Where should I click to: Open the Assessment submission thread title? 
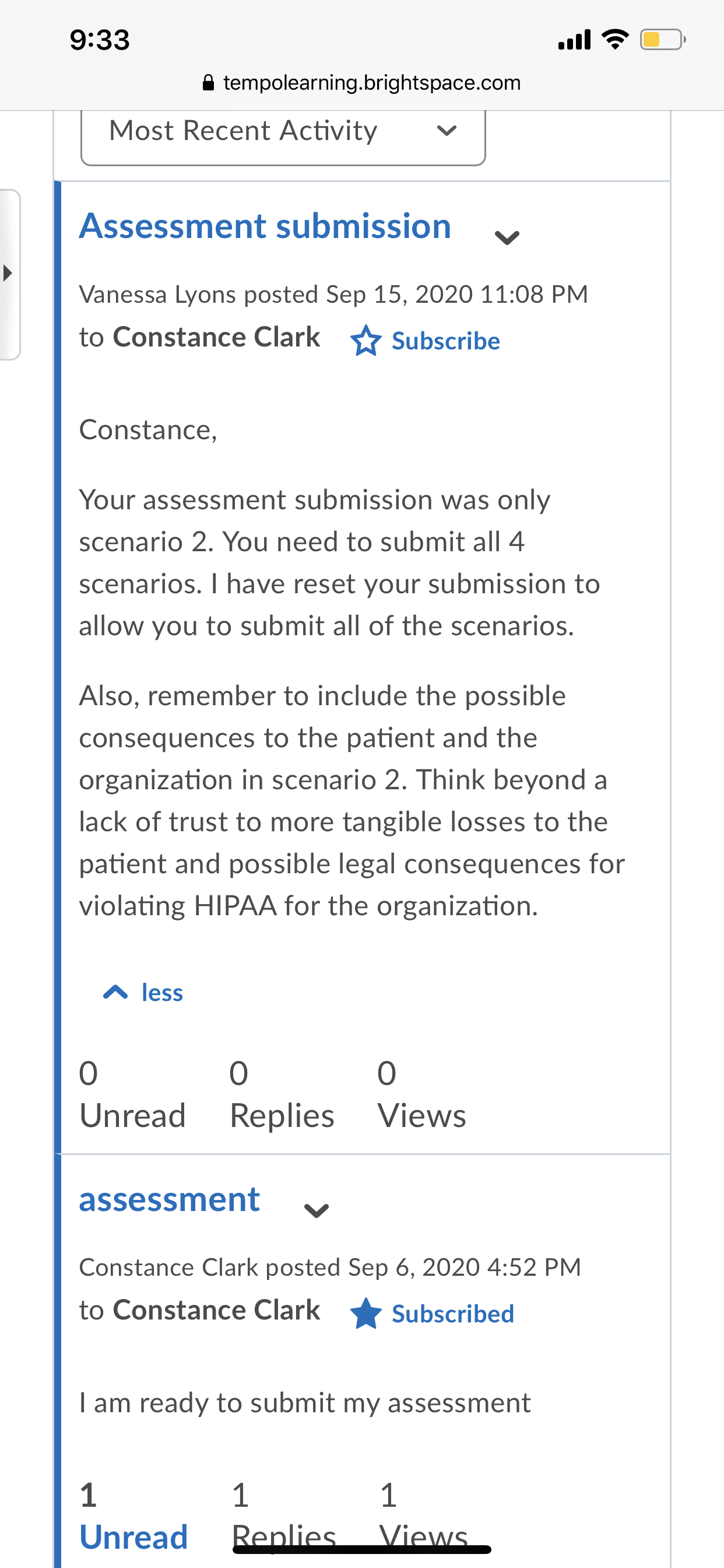[x=265, y=226]
